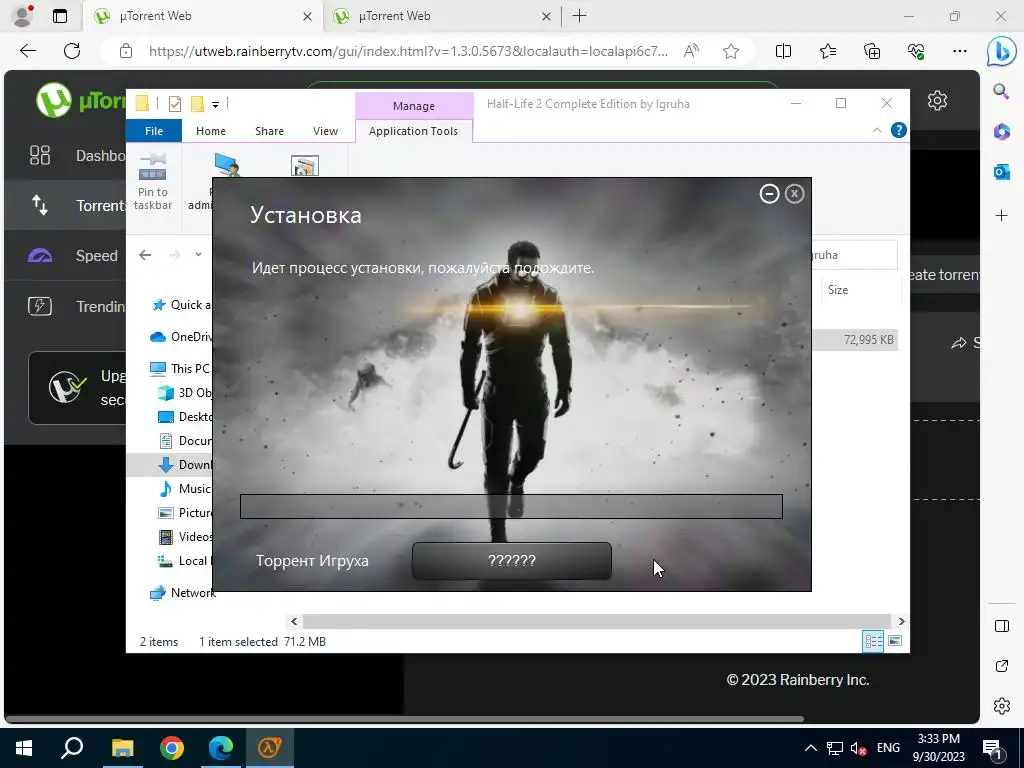
Task: Open Outlook in the Edge sidebar
Action: coord(1002,172)
